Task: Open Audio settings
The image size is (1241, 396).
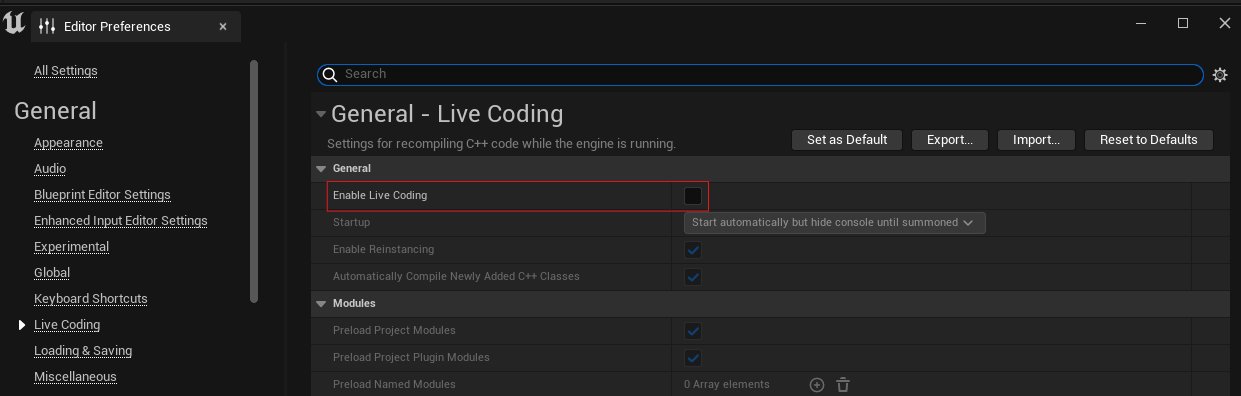Action: [x=50, y=169]
